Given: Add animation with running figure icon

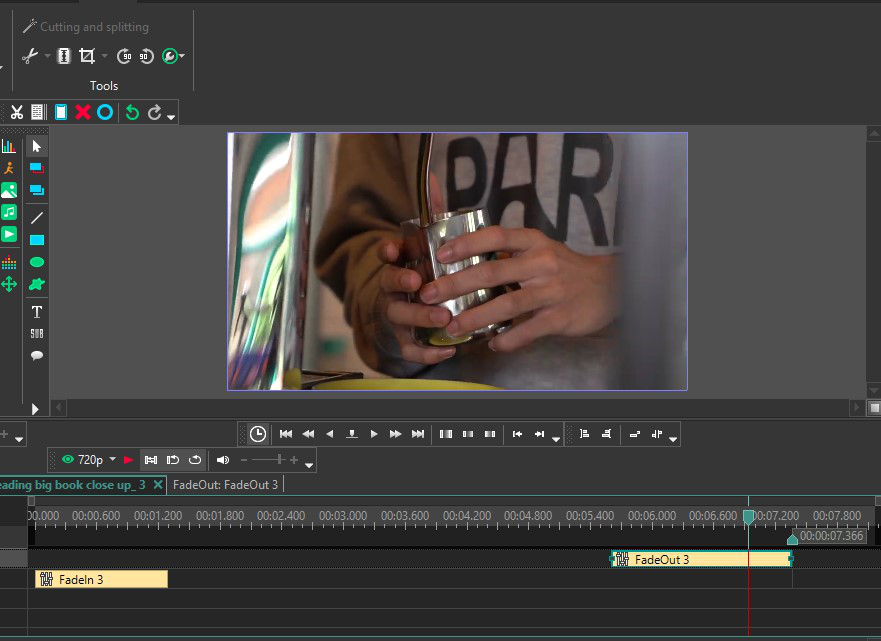Looking at the screenshot, I should tap(9, 168).
